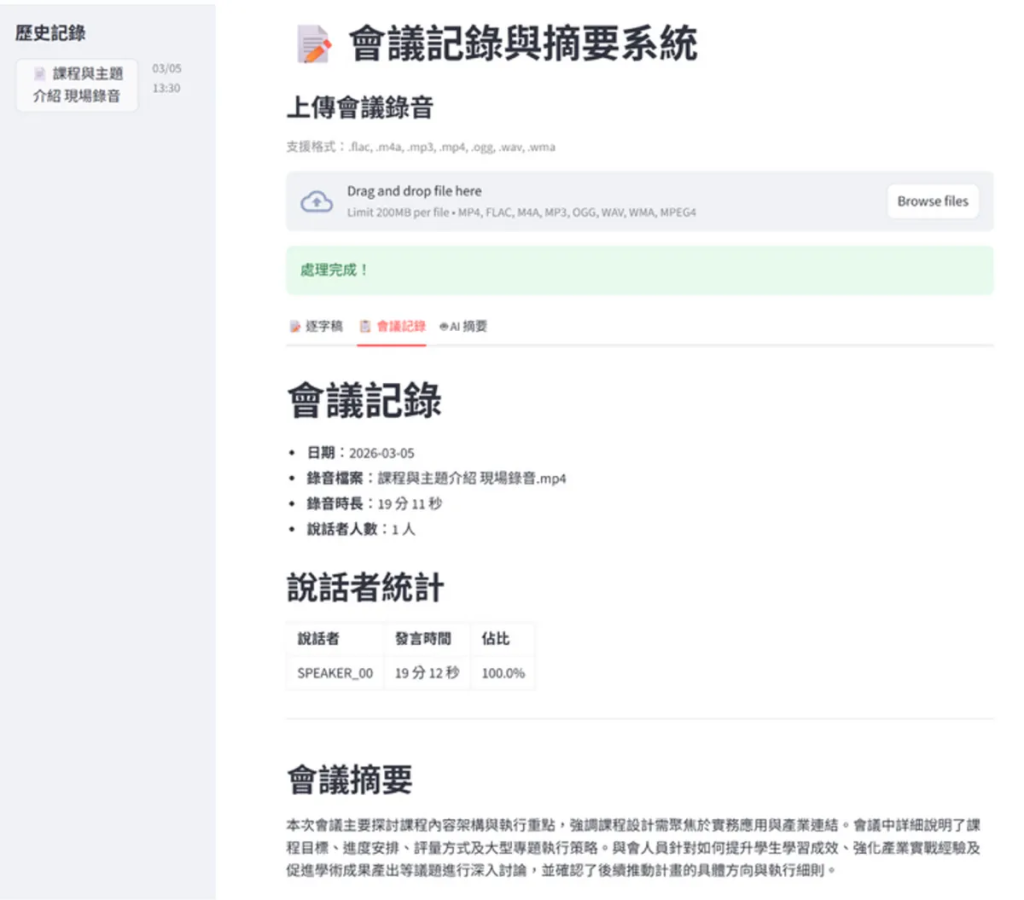Open the 課程與主題介紹 現場錄音 history record
Viewport: 1024px width, 900px height.
tap(78, 85)
